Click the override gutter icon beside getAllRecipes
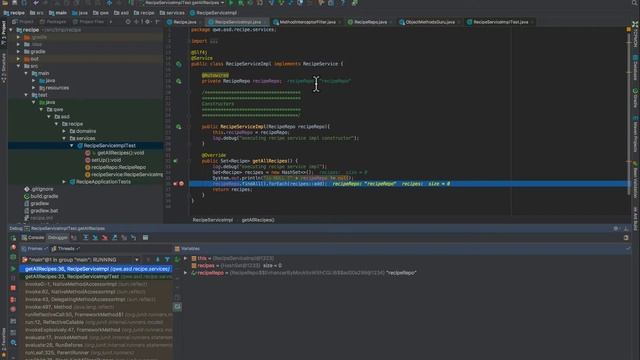This screenshot has width=640, height=360. click(x=175, y=161)
